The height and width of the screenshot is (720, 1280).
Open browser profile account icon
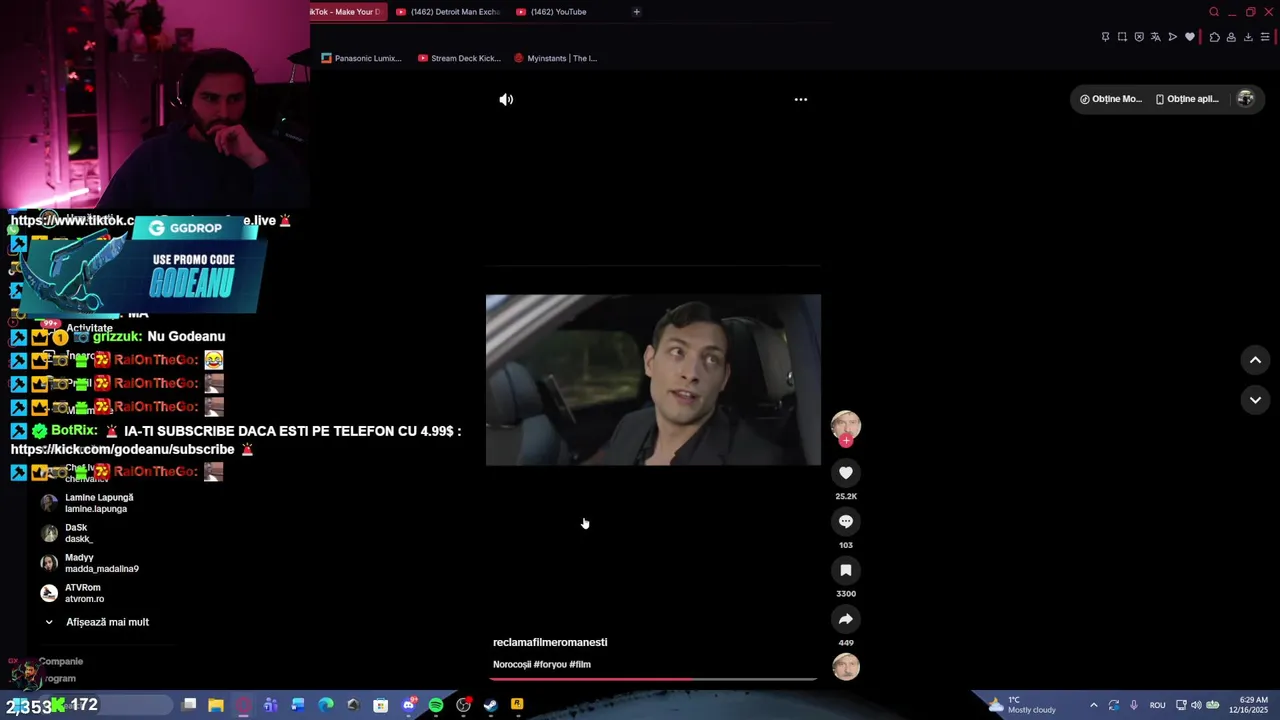[x=1231, y=37]
